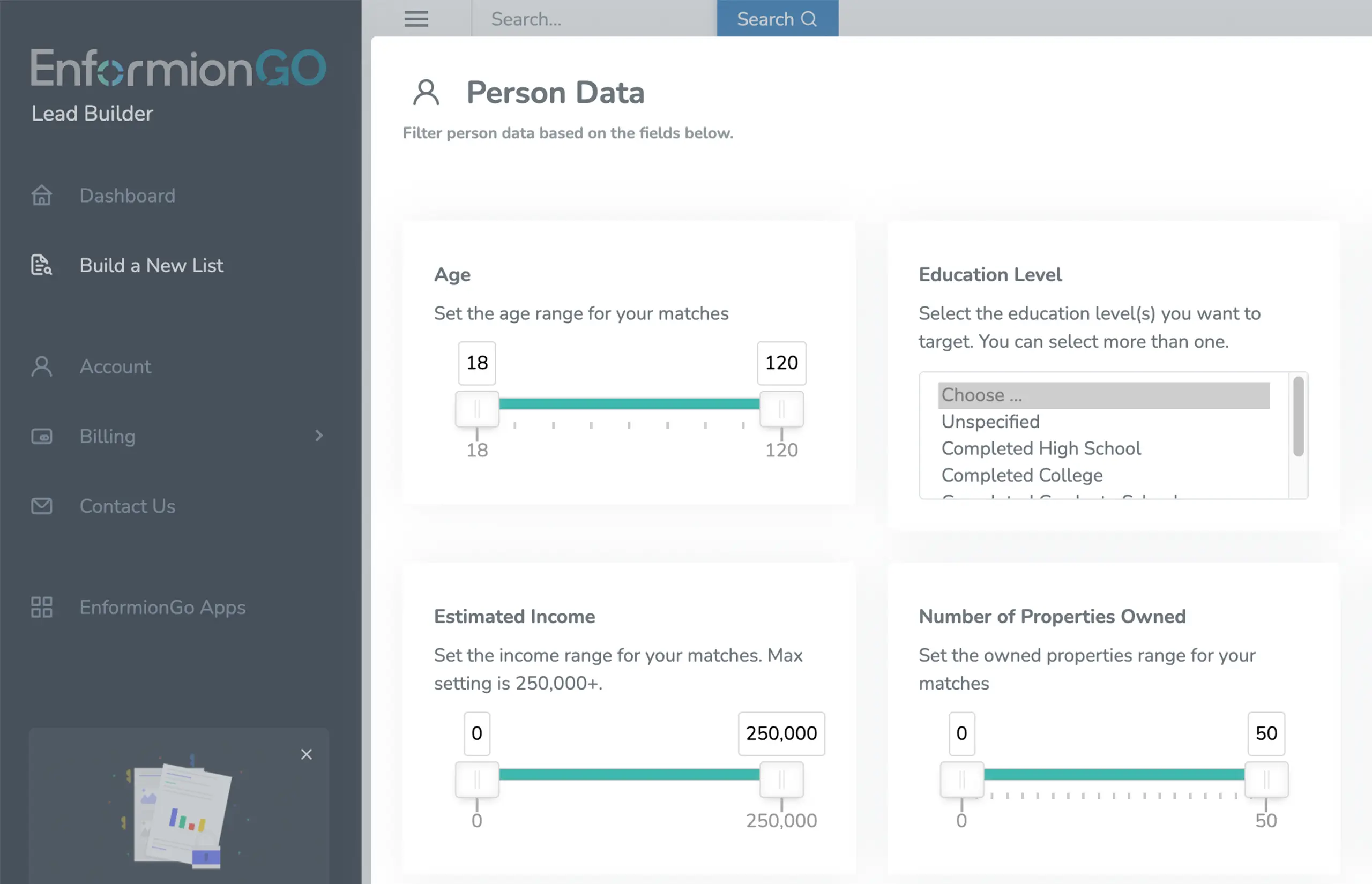Image resolution: width=1372 pixels, height=884 pixels.
Task: Open the hamburger navigation menu
Action: (x=415, y=18)
